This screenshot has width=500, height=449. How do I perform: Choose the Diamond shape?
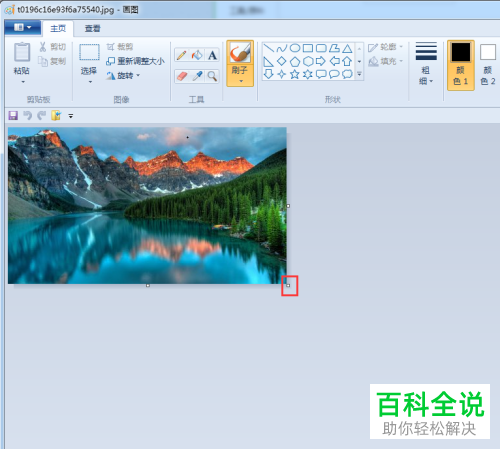tap(282, 61)
